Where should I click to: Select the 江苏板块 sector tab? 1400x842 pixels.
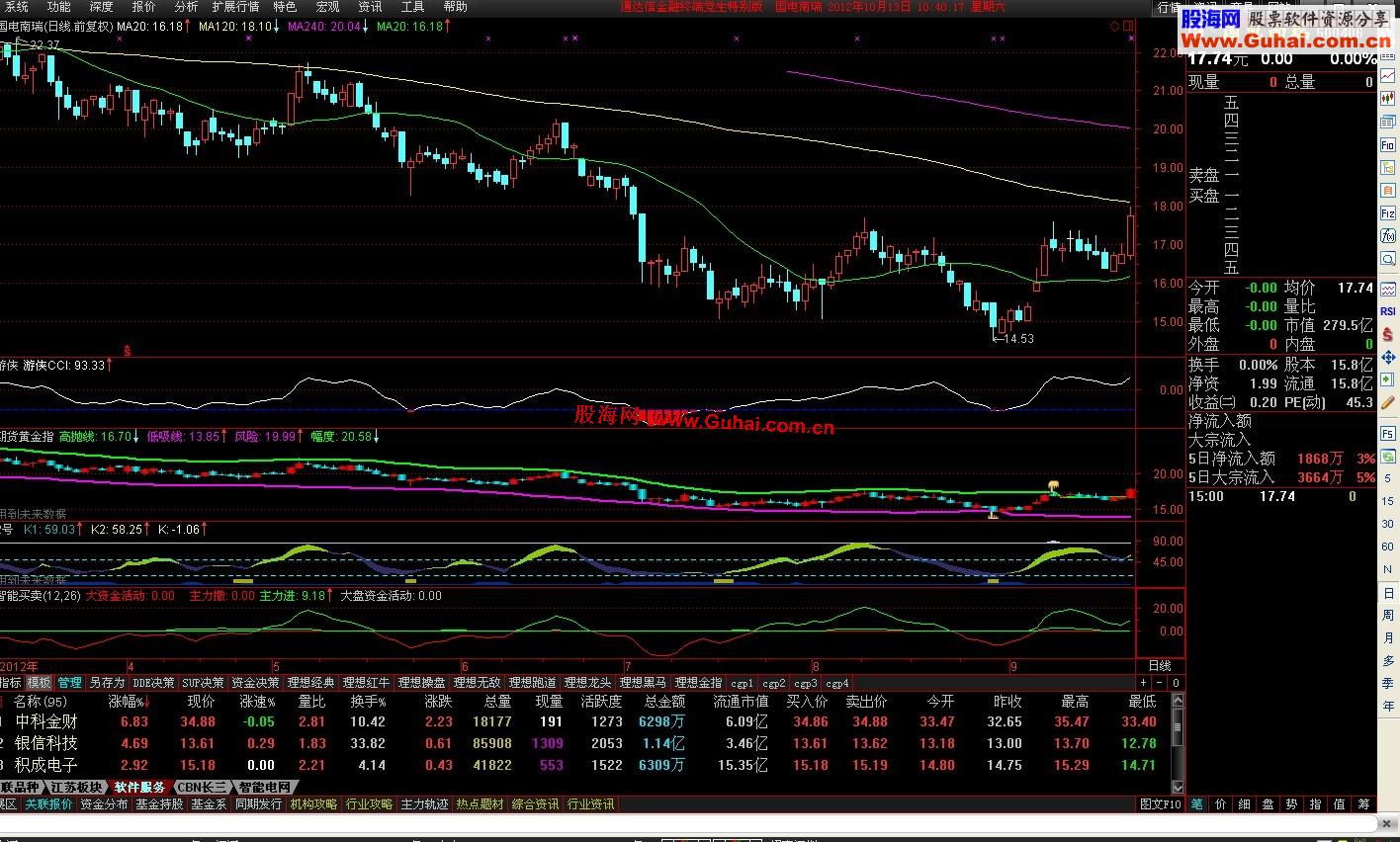tap(76, 788)
